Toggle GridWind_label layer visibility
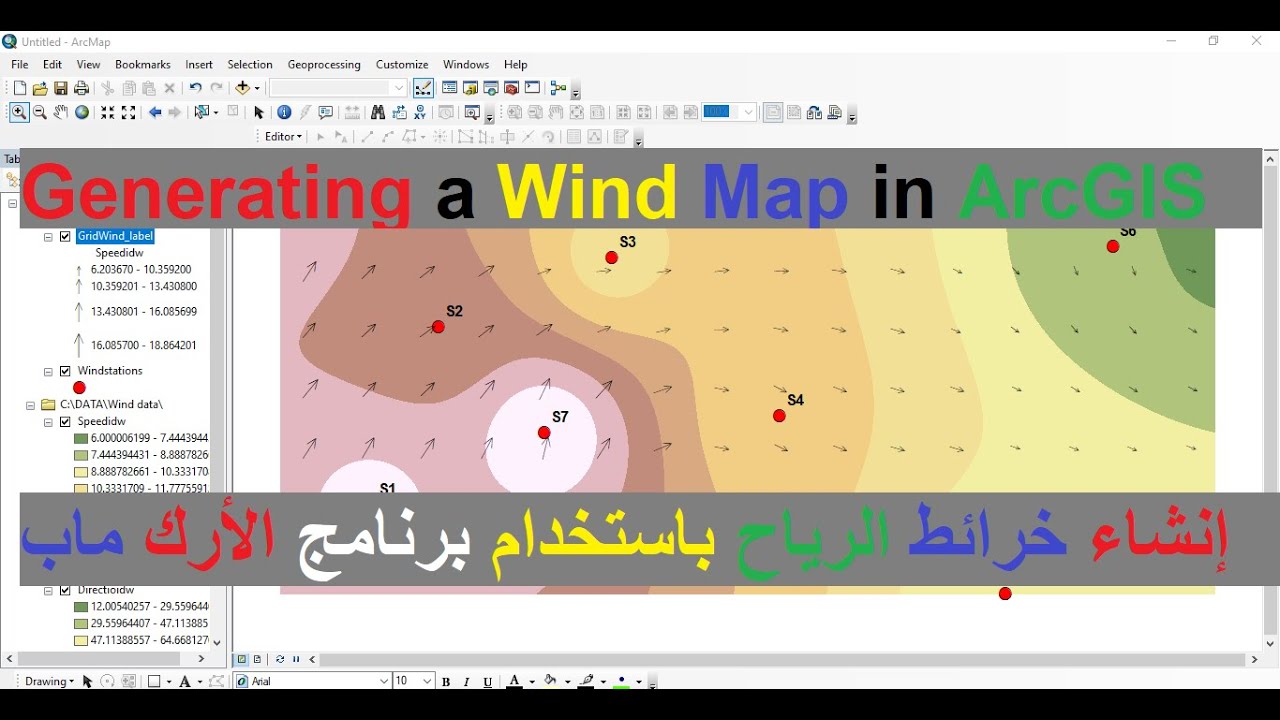1280x720 pixels. pos(65,237)
